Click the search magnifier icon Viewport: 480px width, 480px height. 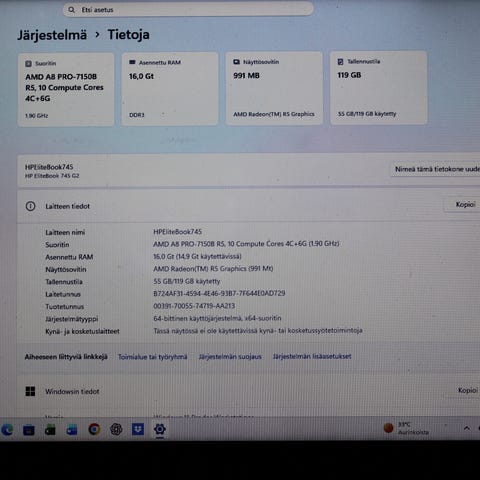coord(72,10)
